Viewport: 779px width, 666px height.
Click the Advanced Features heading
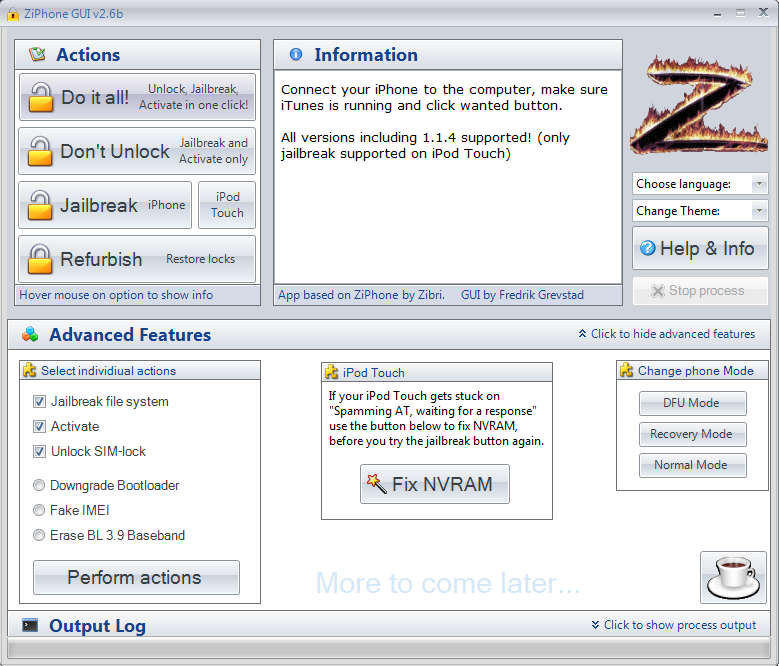pos(130,335)
